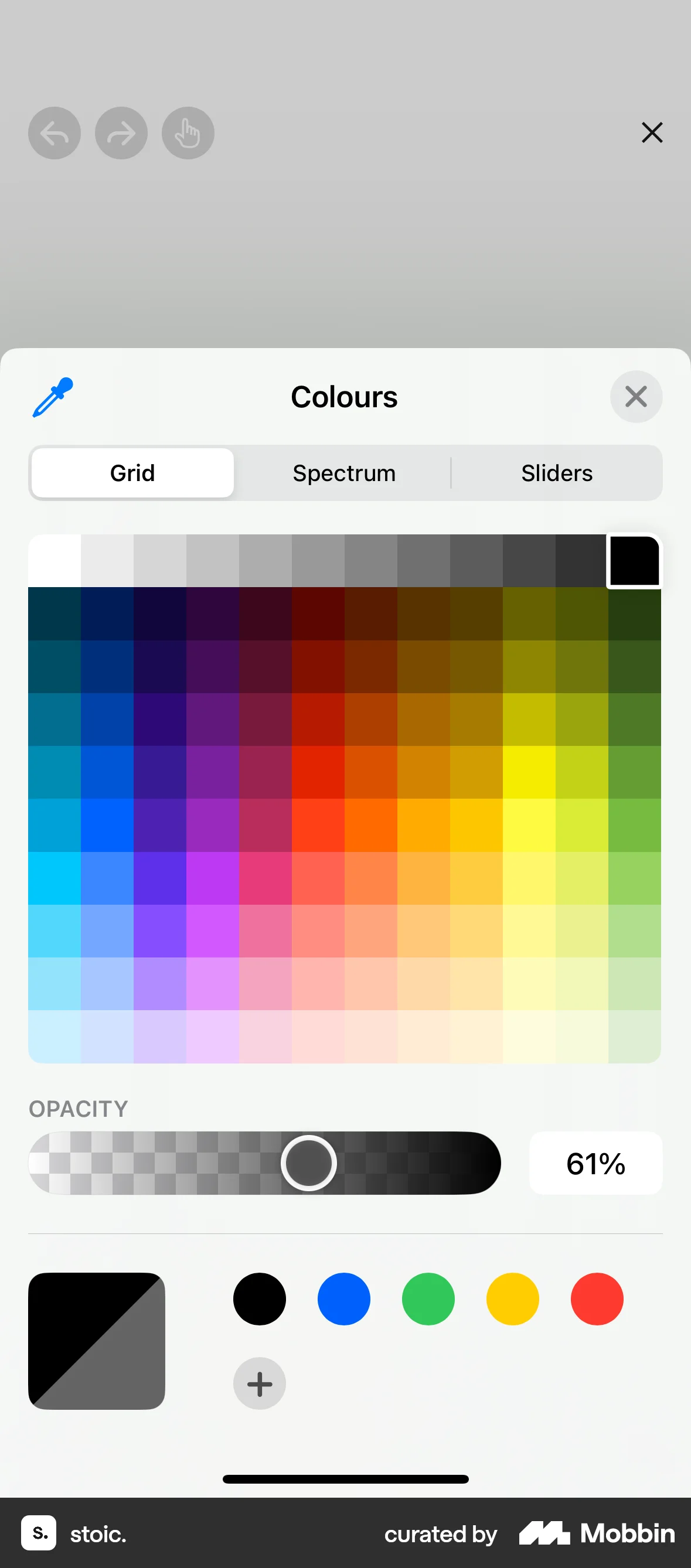This screenshot has height=1568, width=691.
Task: Click the redo arrow icon
Action: tap(121, 132)
